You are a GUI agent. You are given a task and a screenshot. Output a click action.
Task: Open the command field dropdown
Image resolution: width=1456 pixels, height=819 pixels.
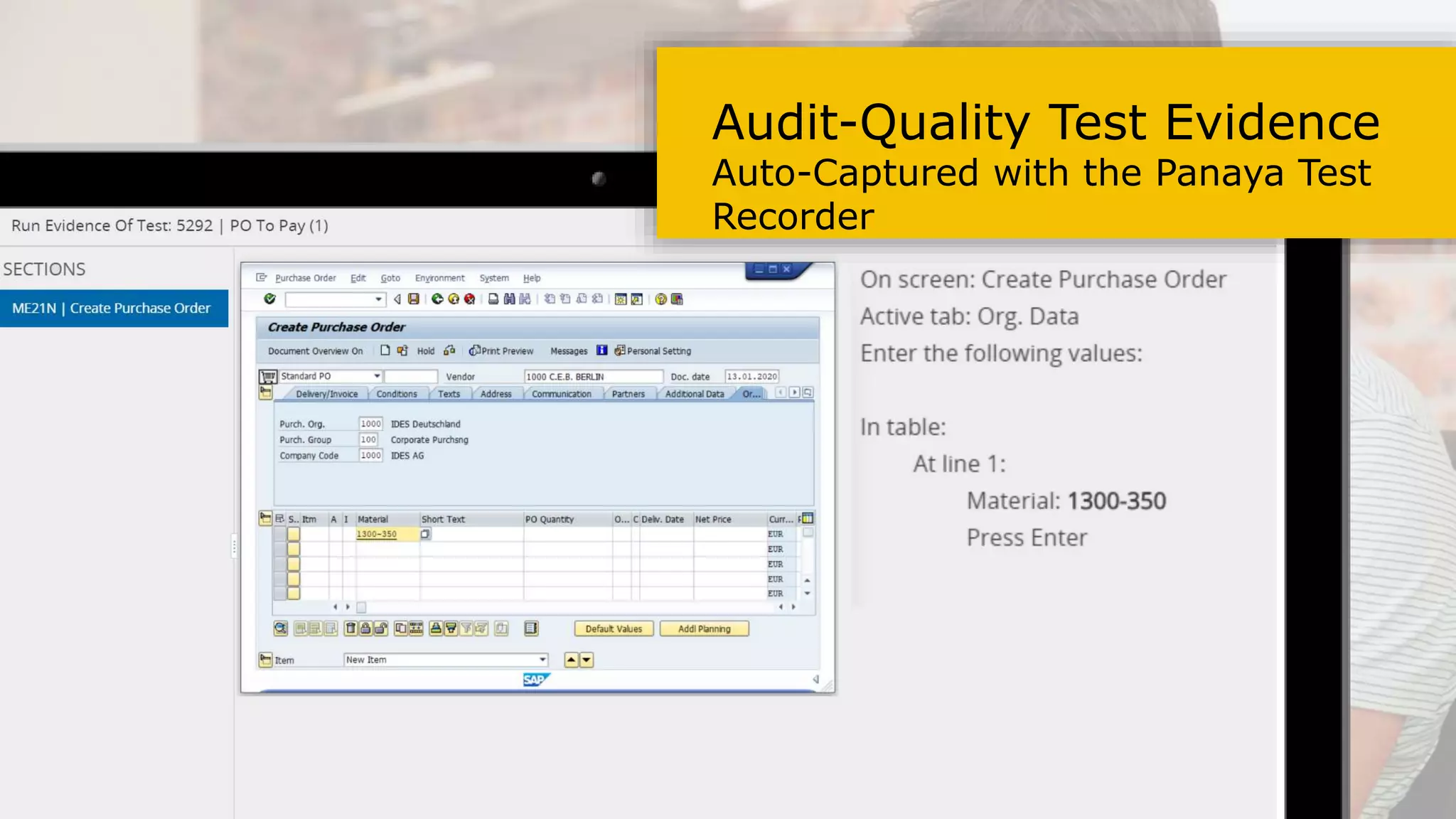point(379,299)
